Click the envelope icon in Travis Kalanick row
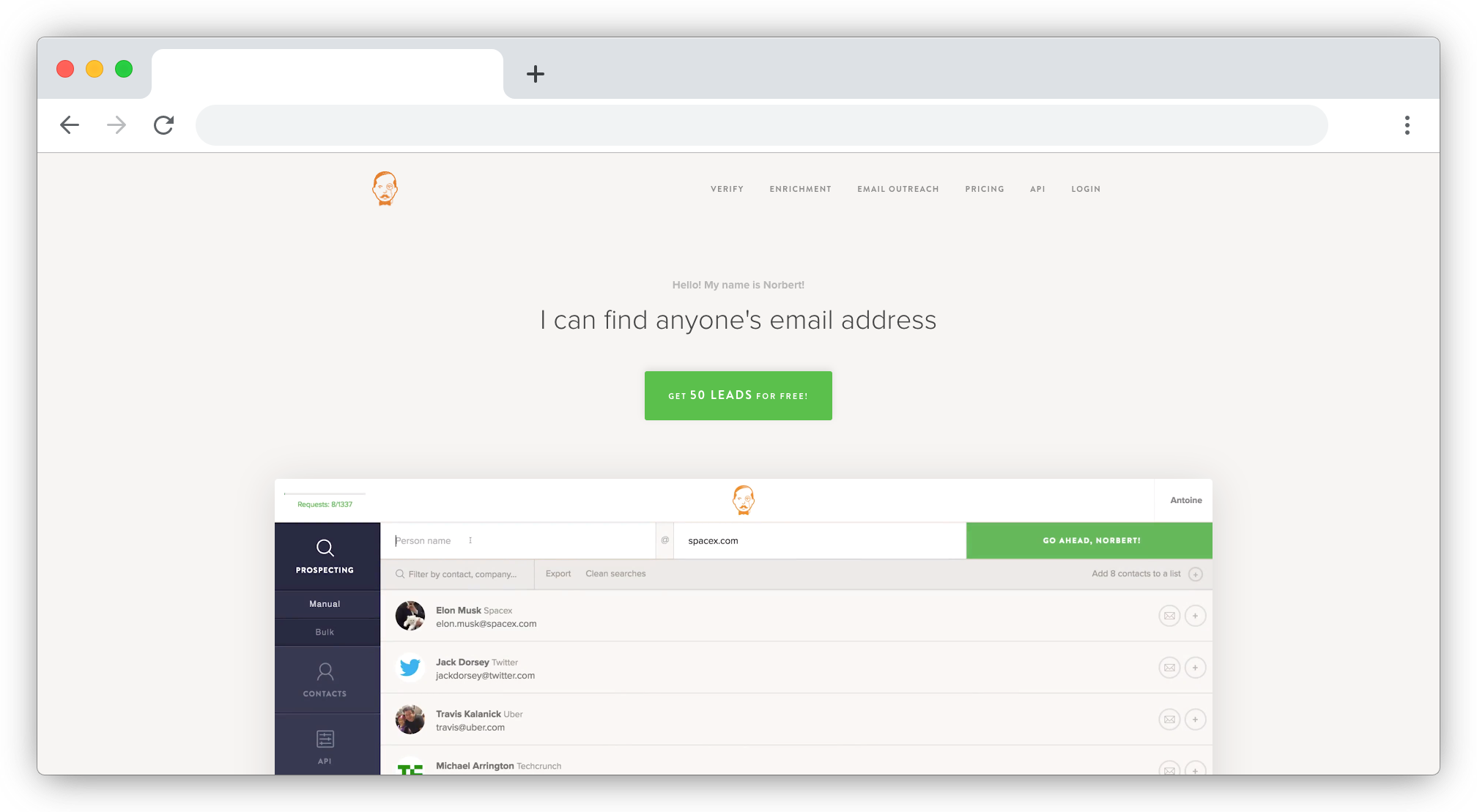 1169,720
